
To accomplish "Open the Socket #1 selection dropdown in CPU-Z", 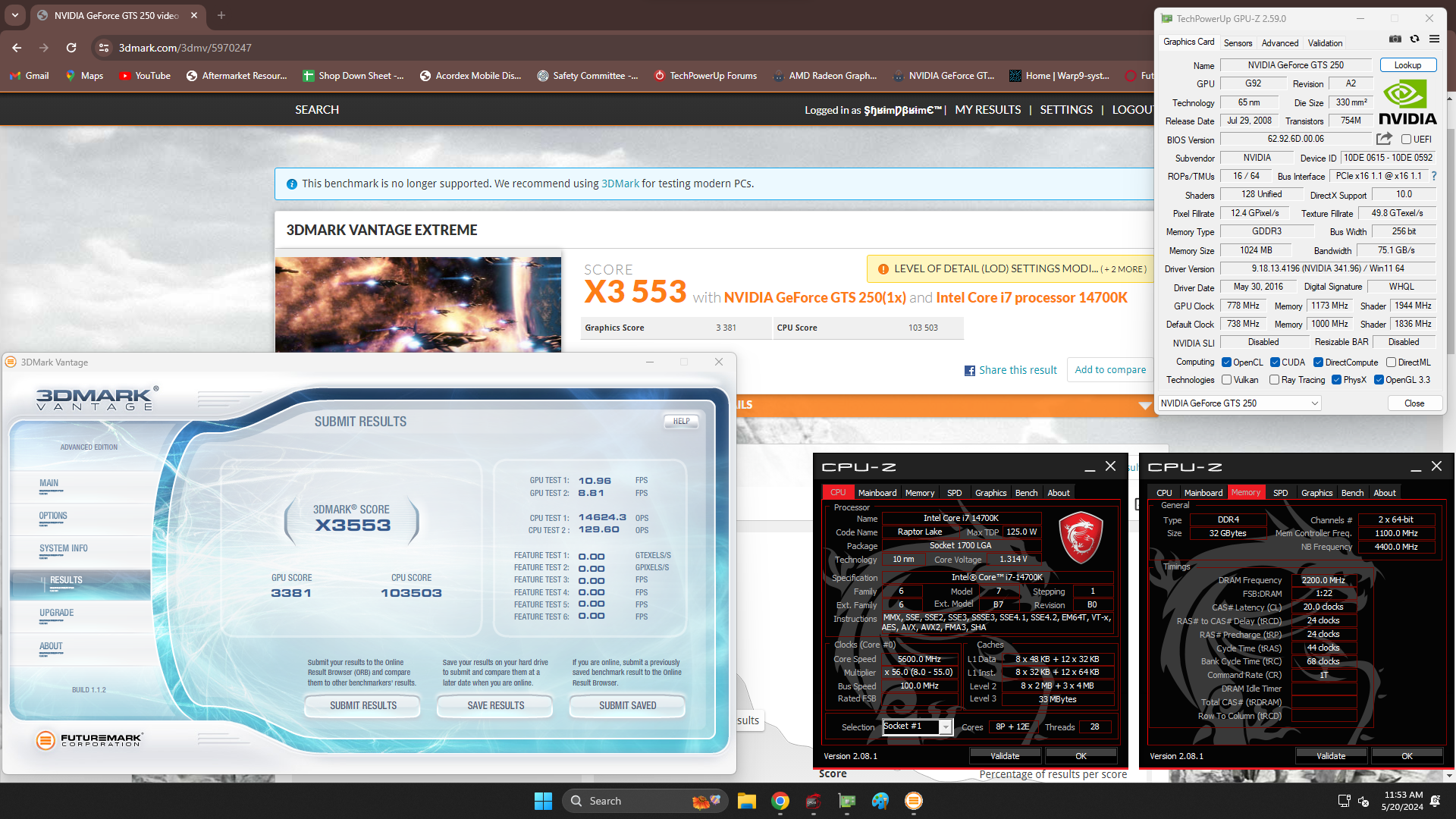I will click(917, 726).
